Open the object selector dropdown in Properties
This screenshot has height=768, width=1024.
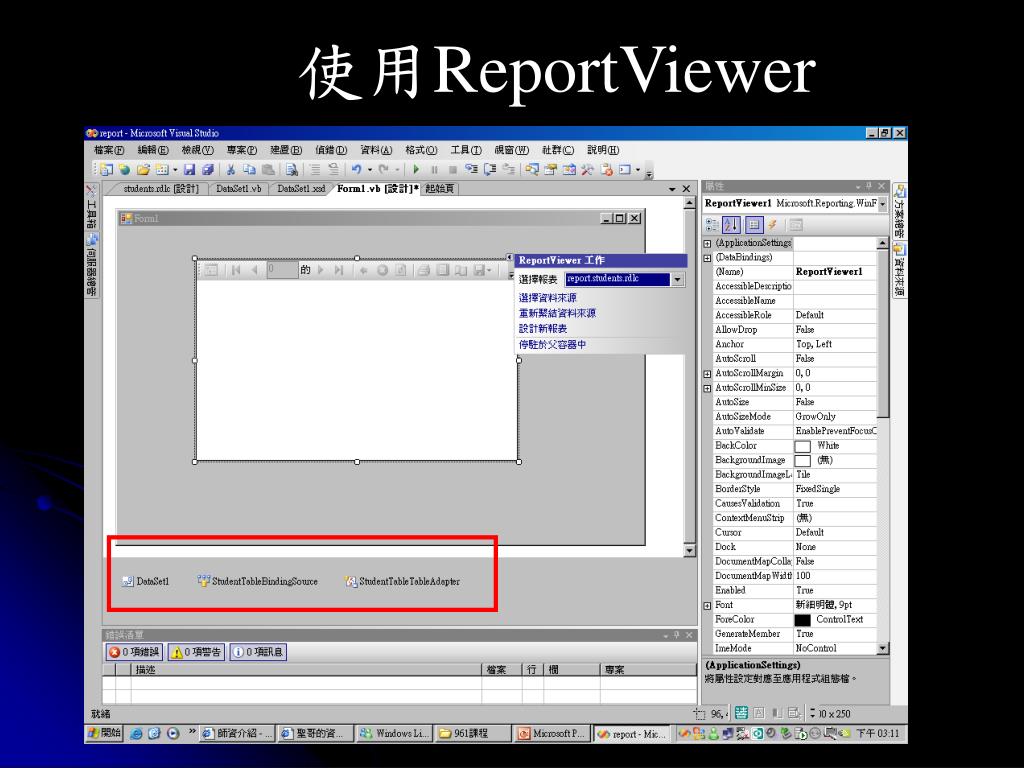point(883,204)
